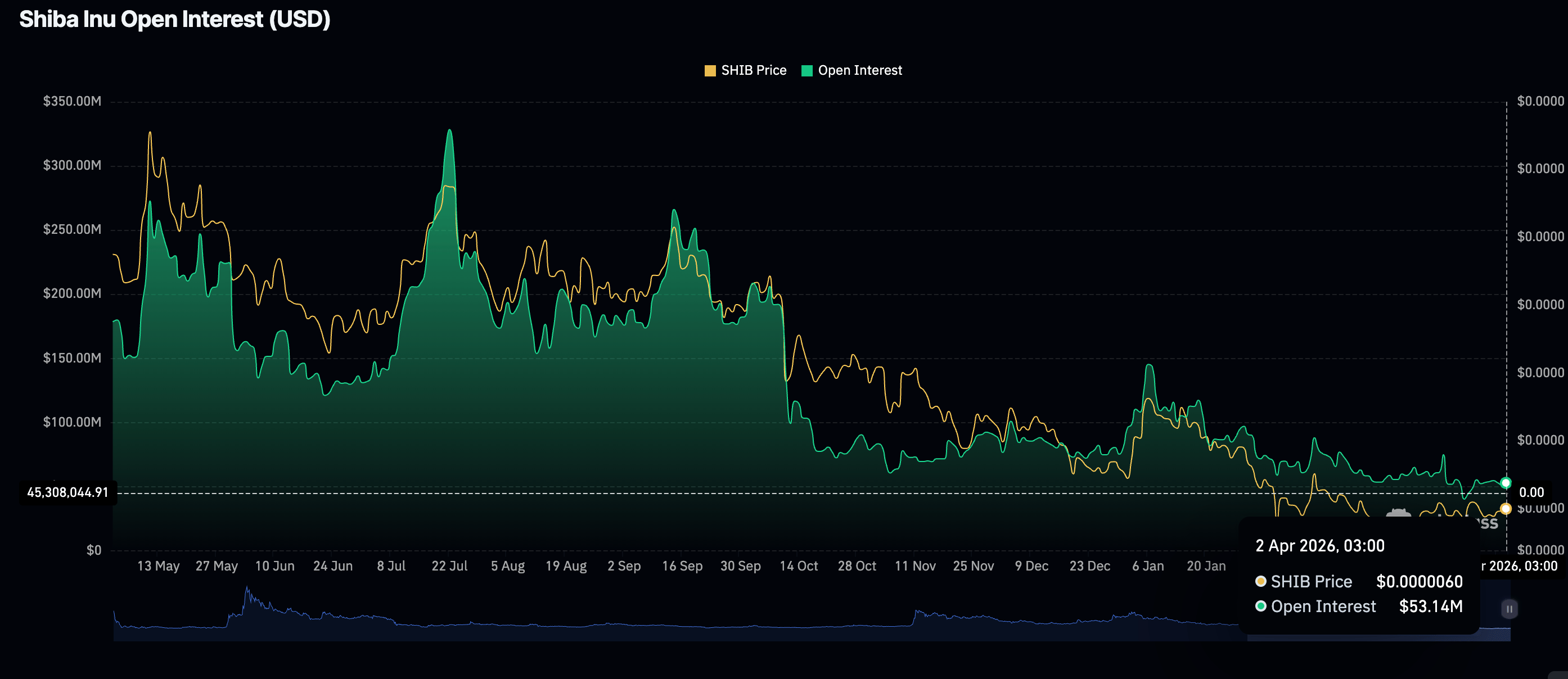Click the 45,308,044.91 crosshair value label

pyautogui.click(x=67, y=492)
